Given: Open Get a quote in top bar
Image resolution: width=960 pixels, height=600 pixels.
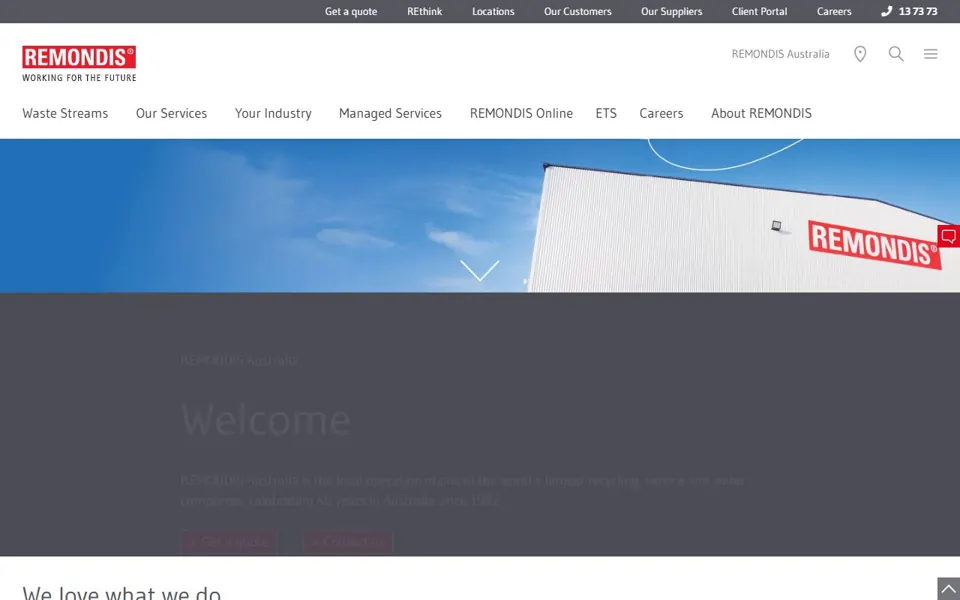Looking at the screenshot, I should tap(351, 11).
